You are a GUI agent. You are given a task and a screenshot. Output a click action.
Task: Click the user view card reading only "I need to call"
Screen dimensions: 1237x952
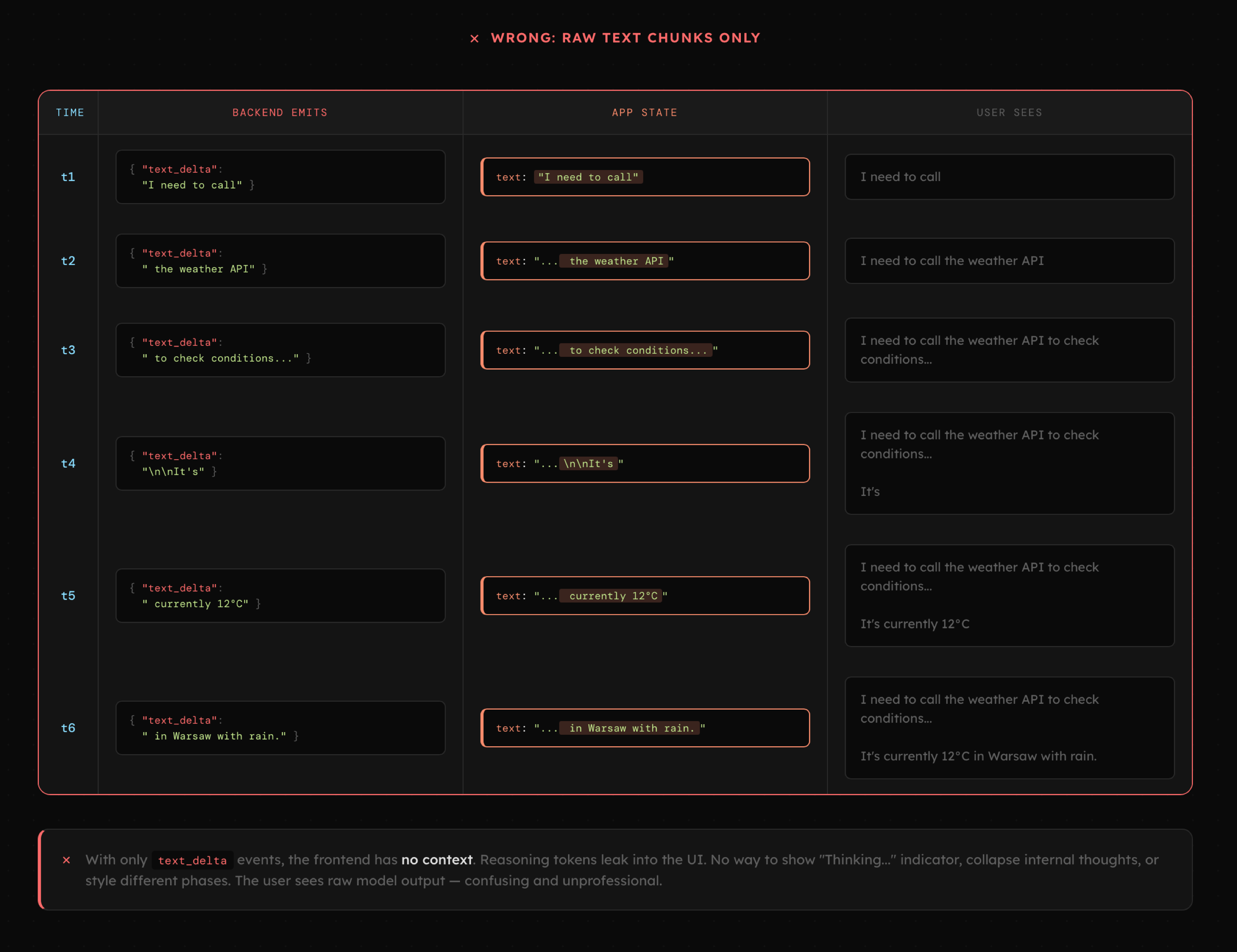(x=1009, y=177)
